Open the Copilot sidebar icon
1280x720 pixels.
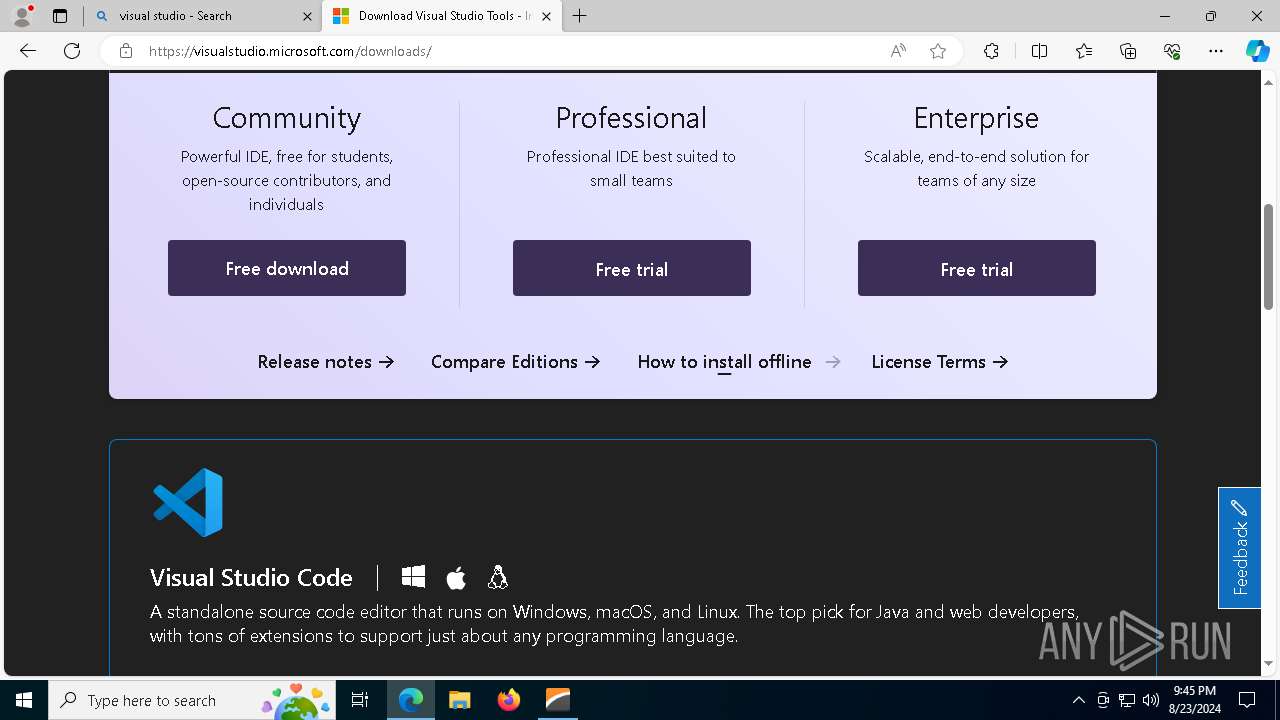point(1257,51)
